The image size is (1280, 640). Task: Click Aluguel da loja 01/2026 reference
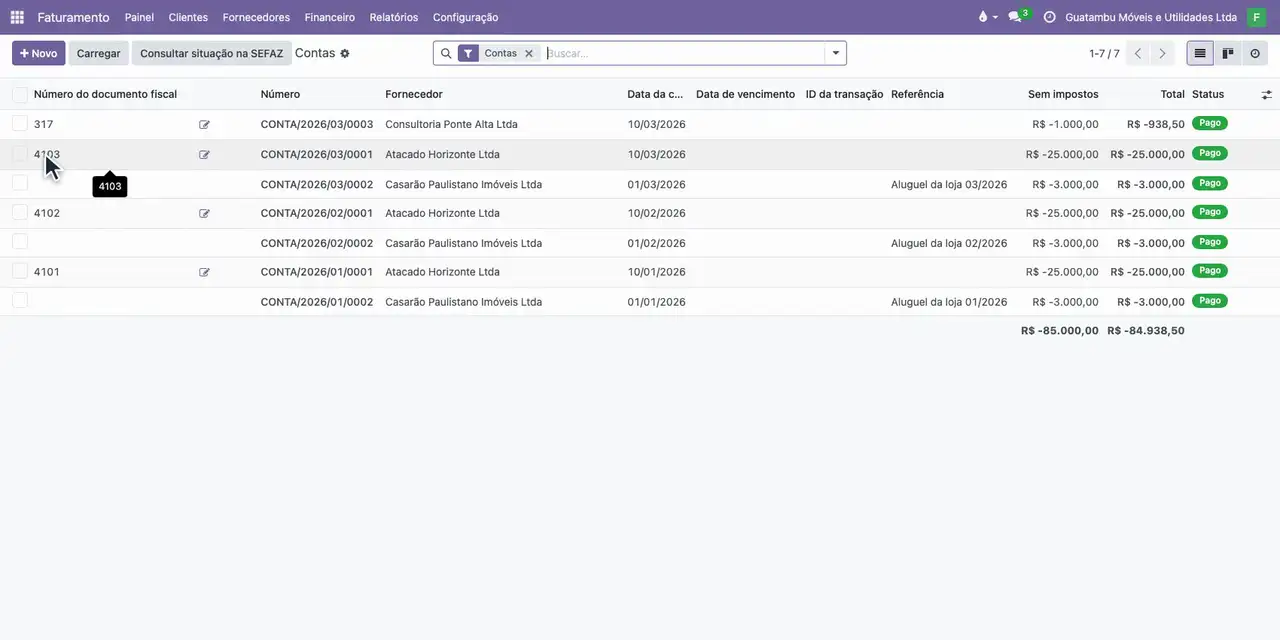pyautogui.click(x=949, y=302)
